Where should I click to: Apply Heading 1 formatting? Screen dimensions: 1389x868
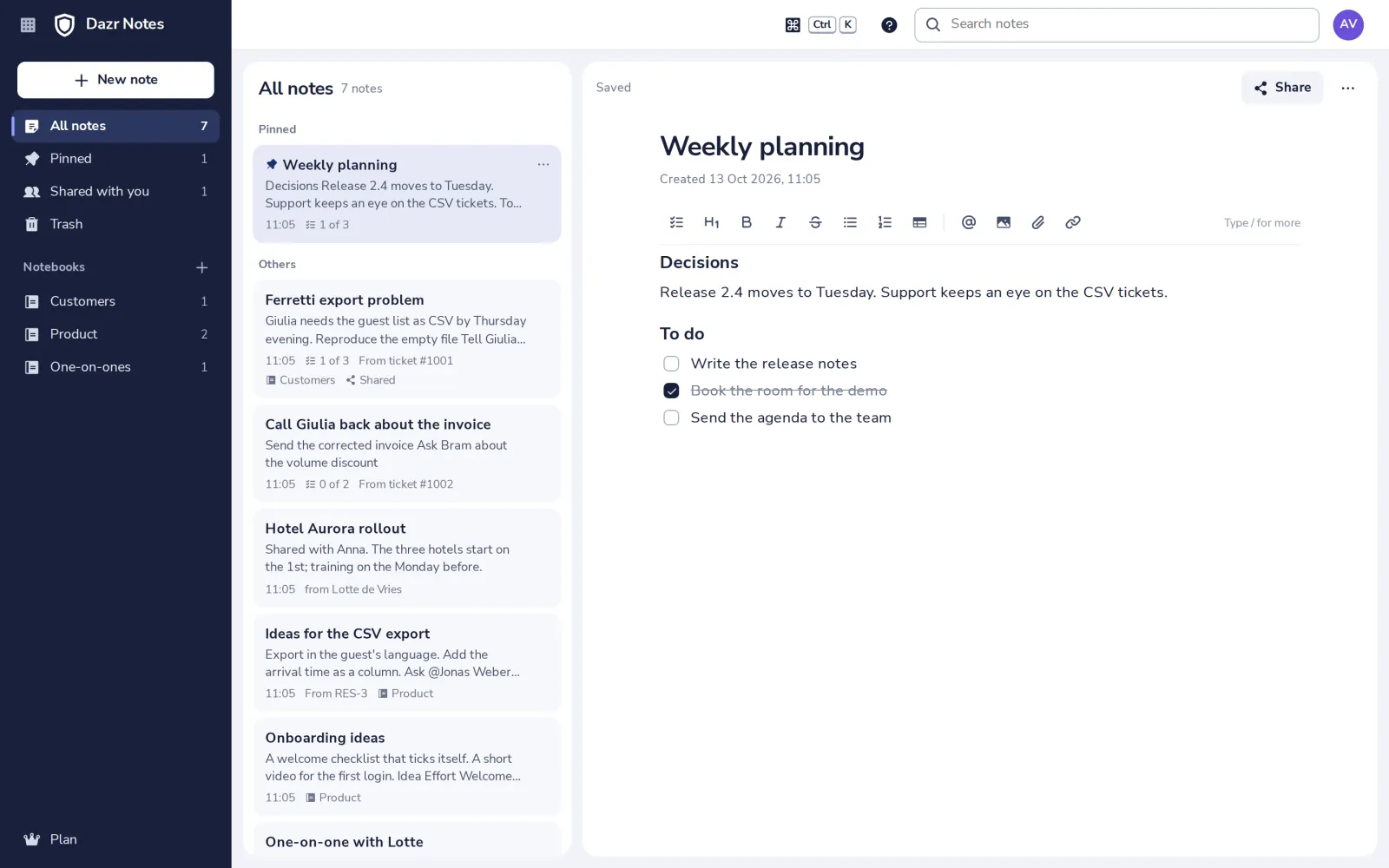tap(712, 222)
